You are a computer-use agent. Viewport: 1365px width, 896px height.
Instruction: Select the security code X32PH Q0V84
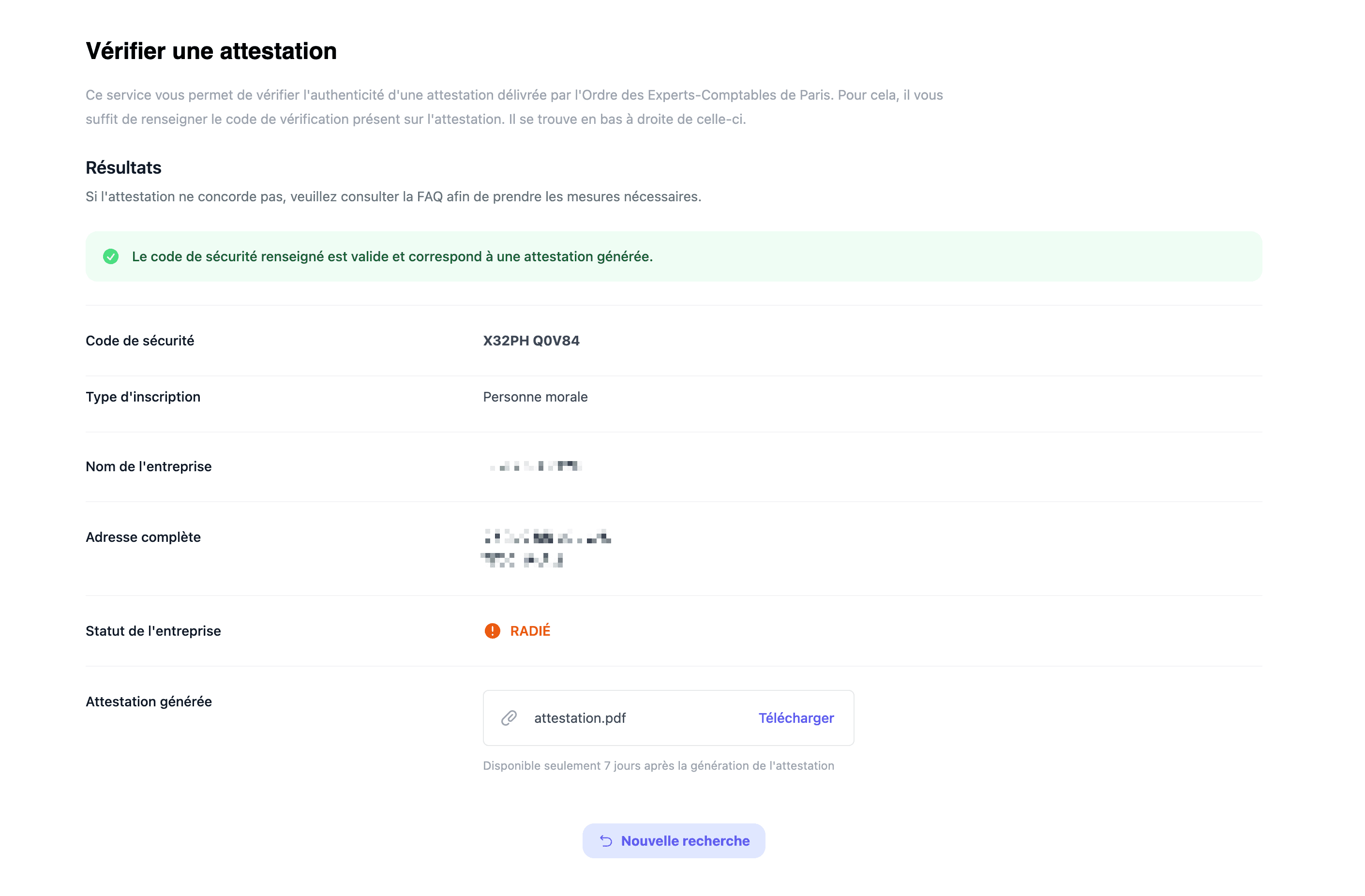coord(531,341)
